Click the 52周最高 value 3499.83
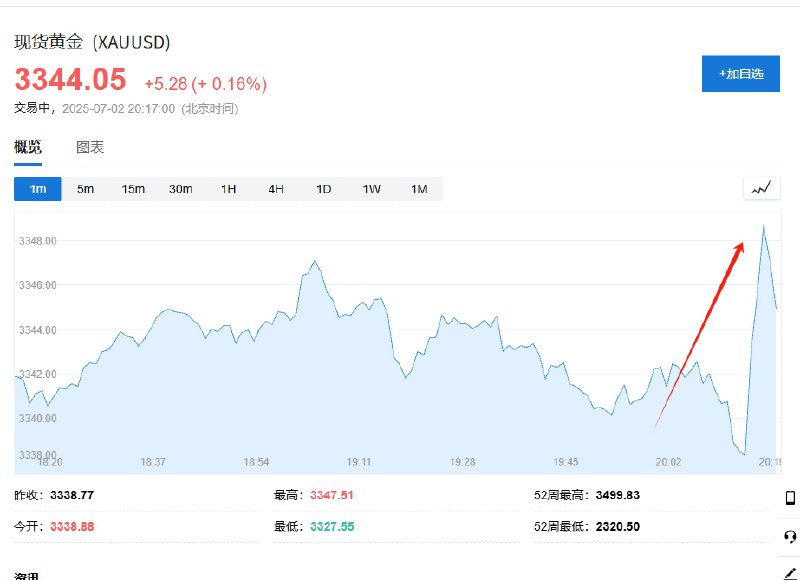 point(617,495)
